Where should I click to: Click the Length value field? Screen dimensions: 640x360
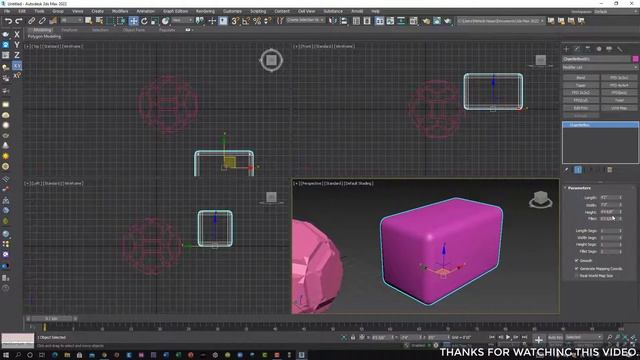click(x=609, y=198)
